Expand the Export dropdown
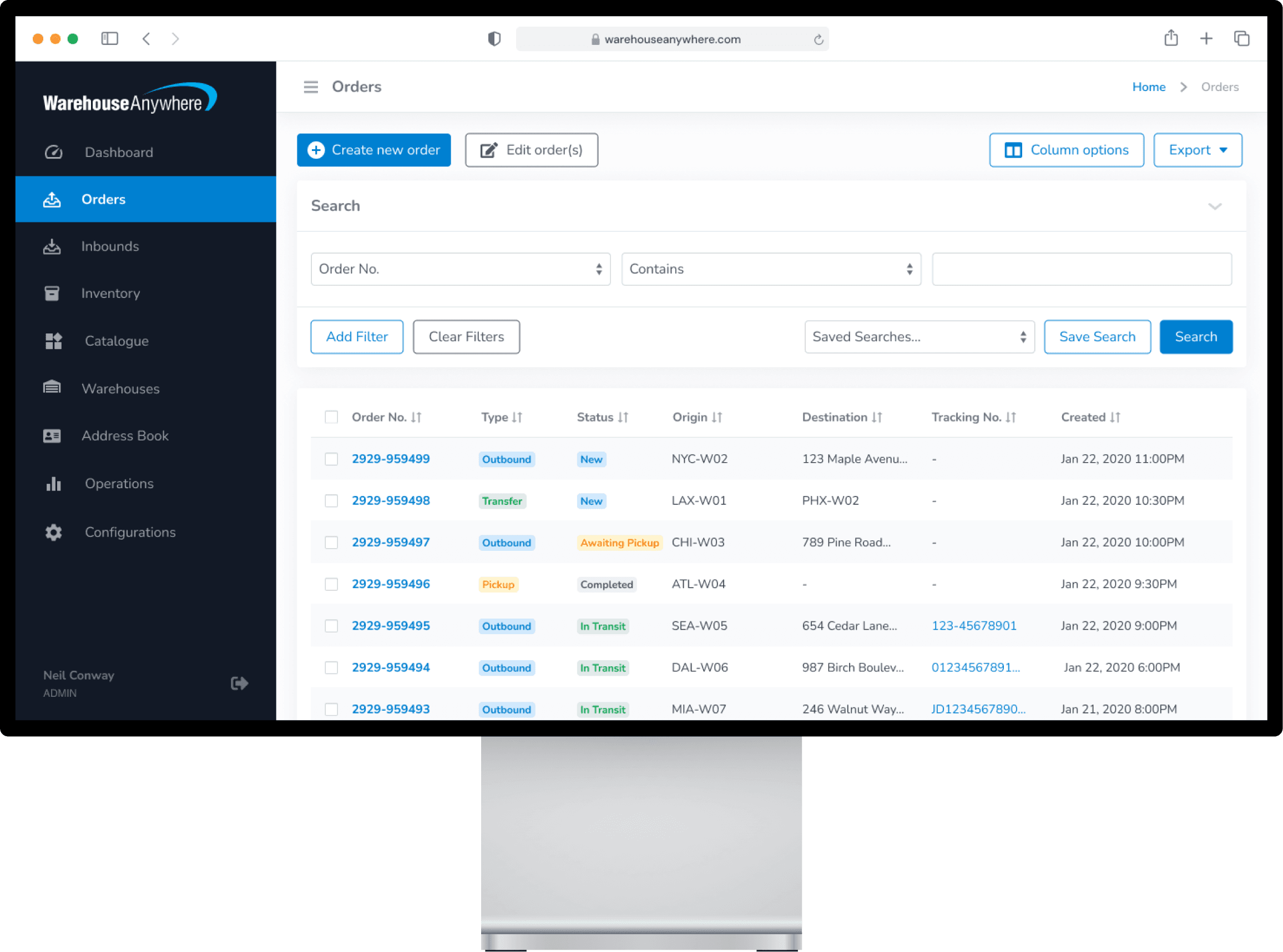This screenshot has height=952, width=1283. click(x=1197, y=150)
